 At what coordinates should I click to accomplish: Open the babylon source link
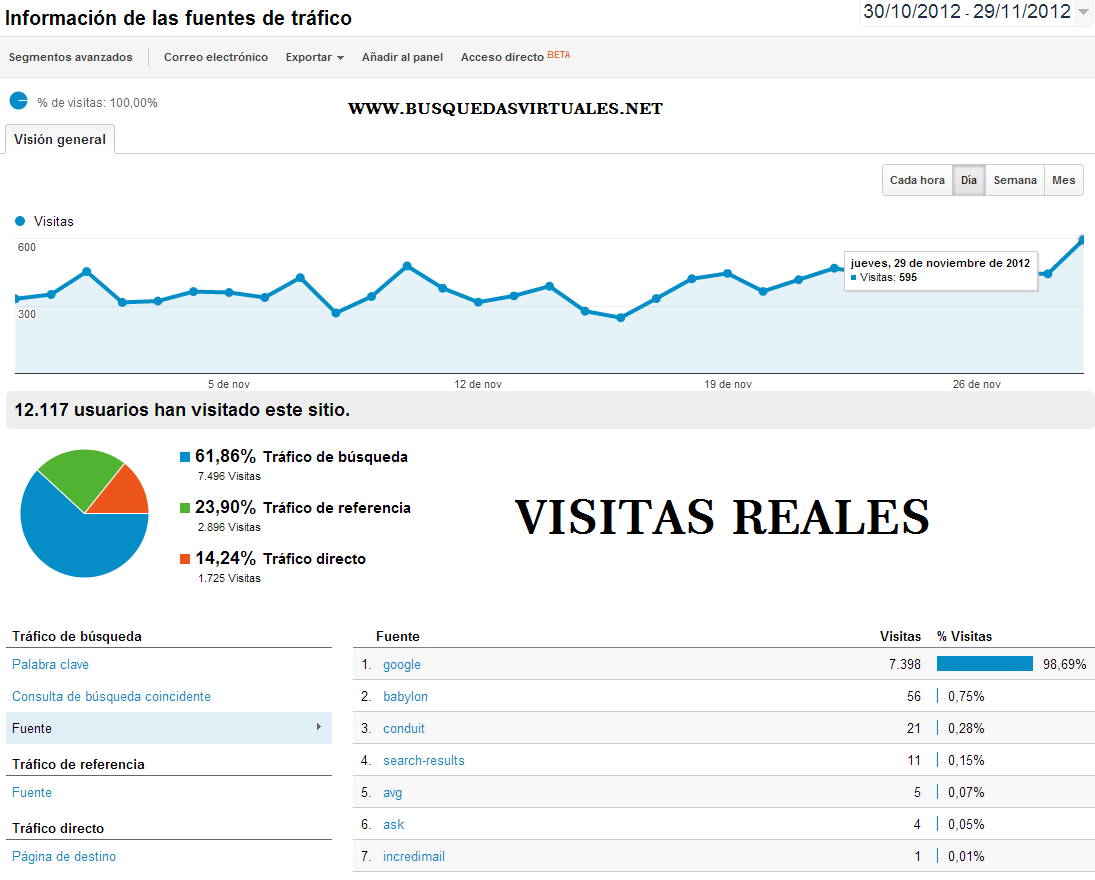point(405,696)
